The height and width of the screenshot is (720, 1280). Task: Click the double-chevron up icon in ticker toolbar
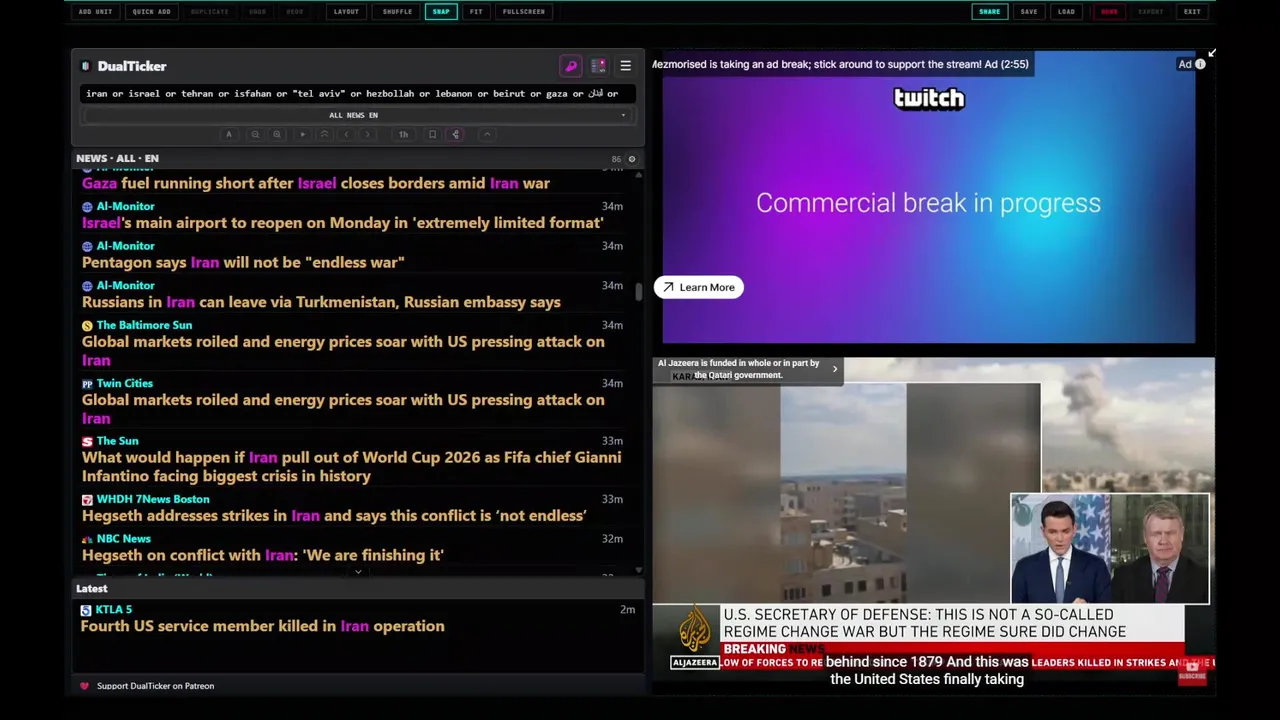coord(324,134)
